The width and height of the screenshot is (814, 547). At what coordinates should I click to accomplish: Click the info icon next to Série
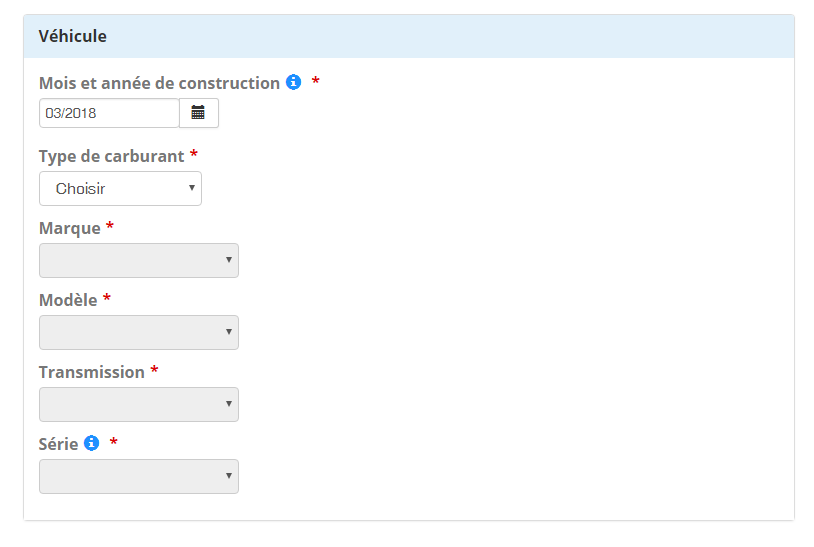tap(92, 443)
